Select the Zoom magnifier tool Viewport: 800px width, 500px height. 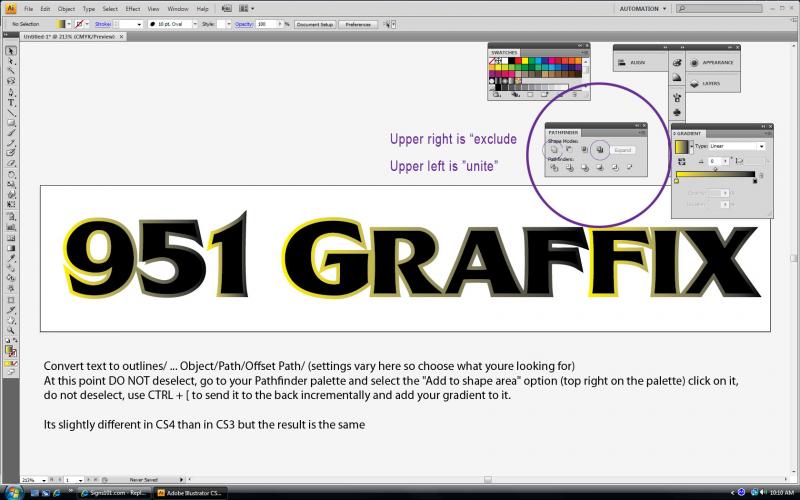coord(11,330)
